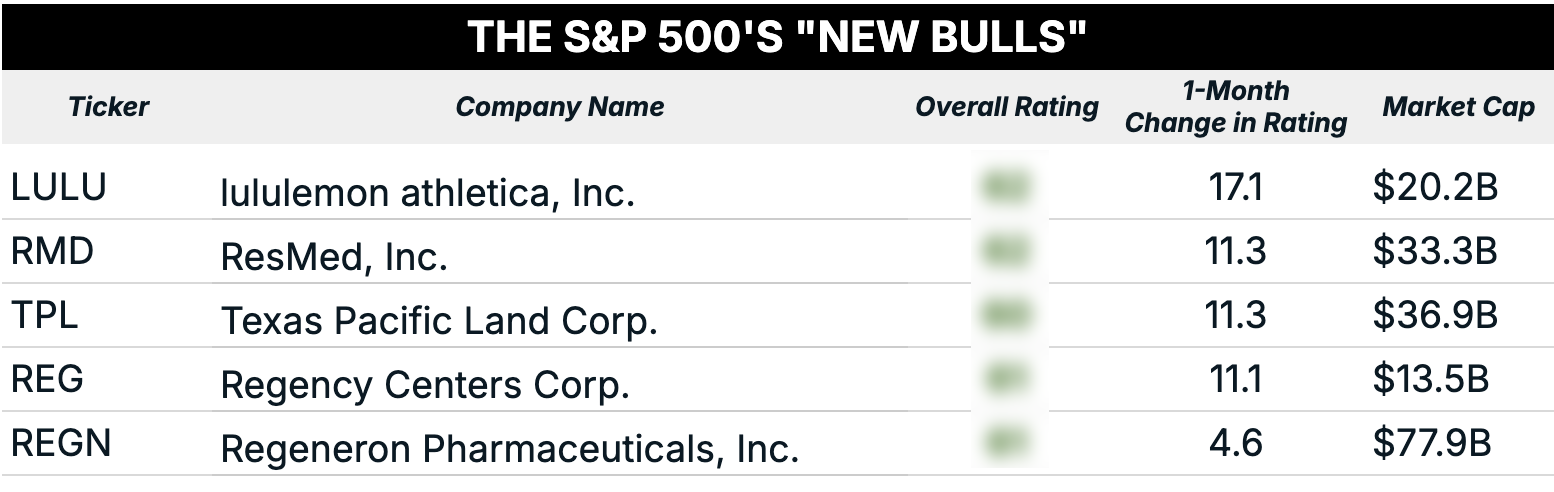Select the blurred rating badge for REGN
The image size is (1554, 492).
coord(1006,443)
